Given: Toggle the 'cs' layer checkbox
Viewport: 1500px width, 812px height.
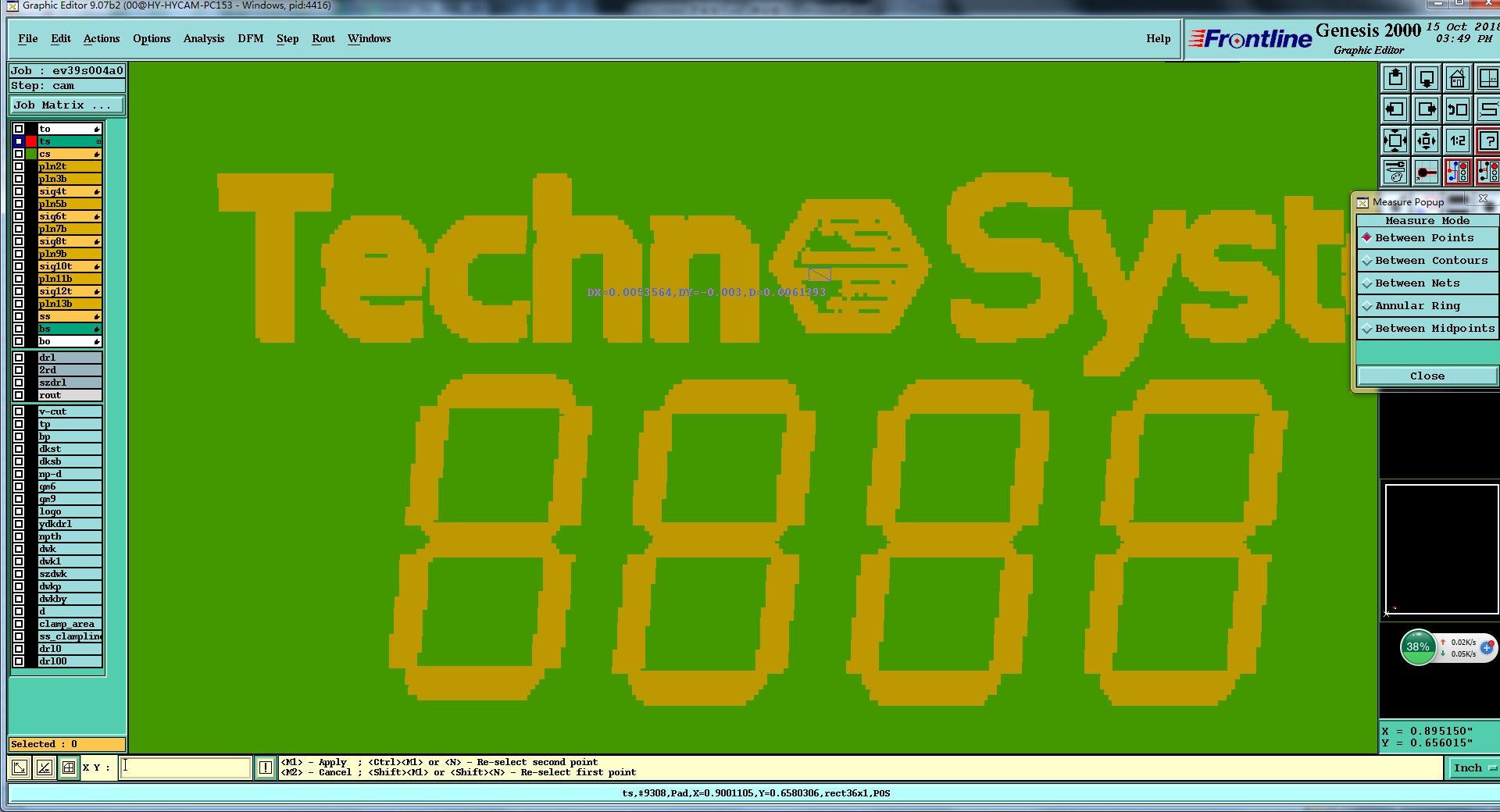Looking at the screenshot, I should (19, 154).
